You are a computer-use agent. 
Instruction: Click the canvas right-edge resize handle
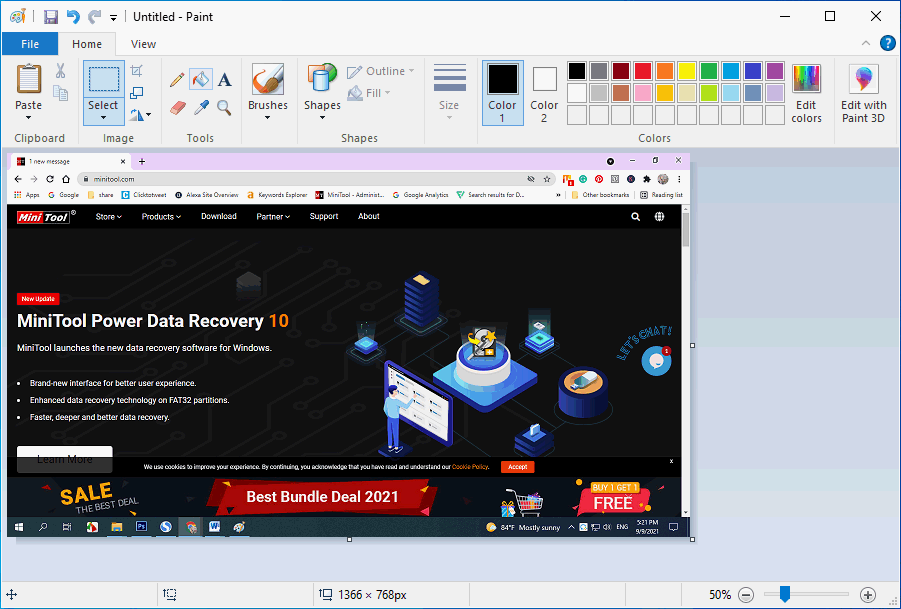(x=692, y=346)
